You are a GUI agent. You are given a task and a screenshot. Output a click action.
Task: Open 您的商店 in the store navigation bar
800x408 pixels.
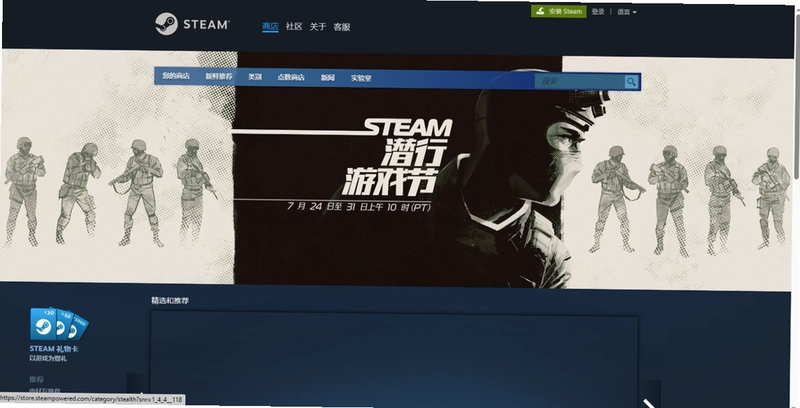point(176,76)
